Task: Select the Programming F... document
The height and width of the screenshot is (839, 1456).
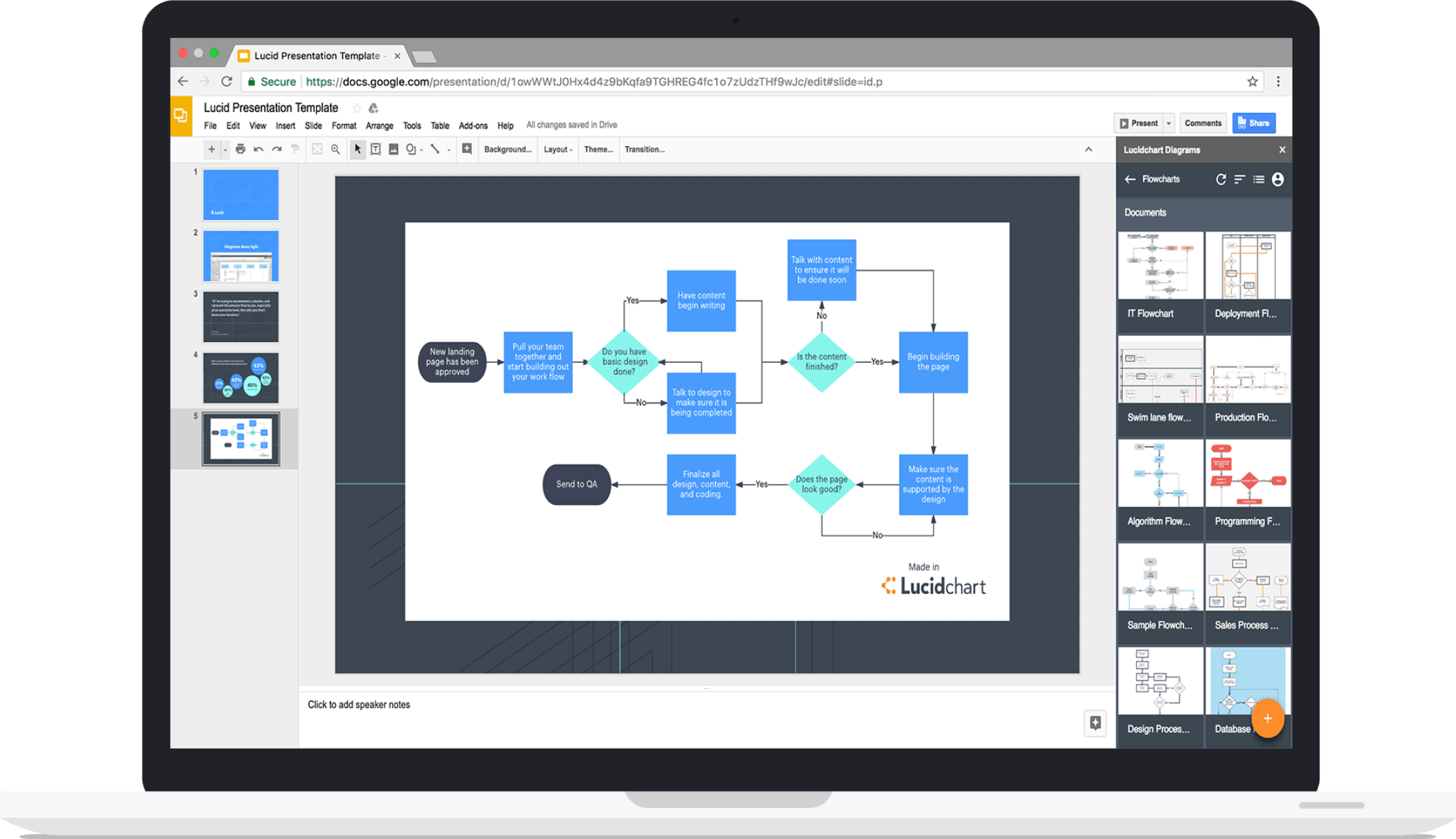Action: pos(1248,489)
